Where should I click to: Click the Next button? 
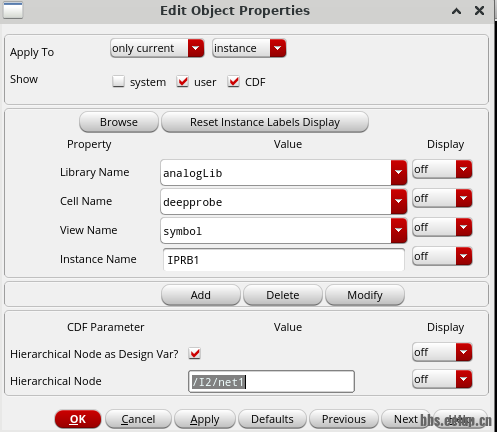pos(406,419)
